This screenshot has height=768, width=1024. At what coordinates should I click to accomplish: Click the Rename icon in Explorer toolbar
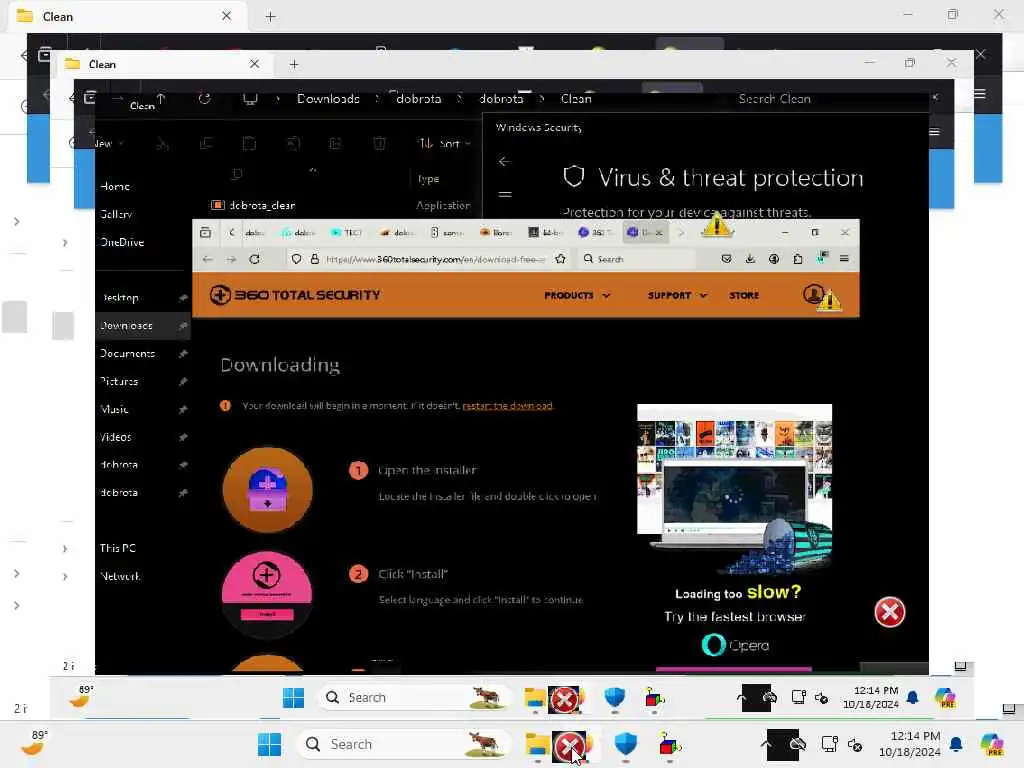pyautogui.click(x=293, y=143)
